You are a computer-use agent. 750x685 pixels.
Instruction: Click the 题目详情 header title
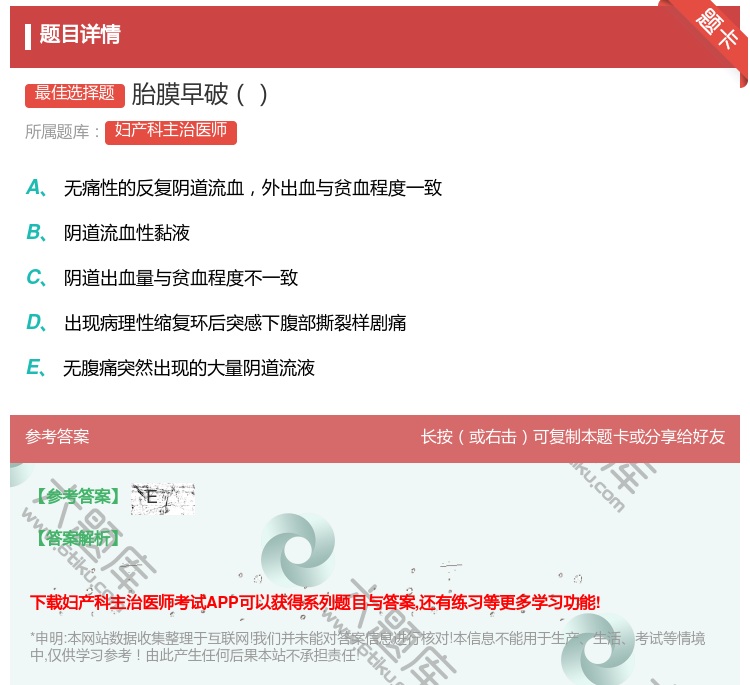click(80, 34)
